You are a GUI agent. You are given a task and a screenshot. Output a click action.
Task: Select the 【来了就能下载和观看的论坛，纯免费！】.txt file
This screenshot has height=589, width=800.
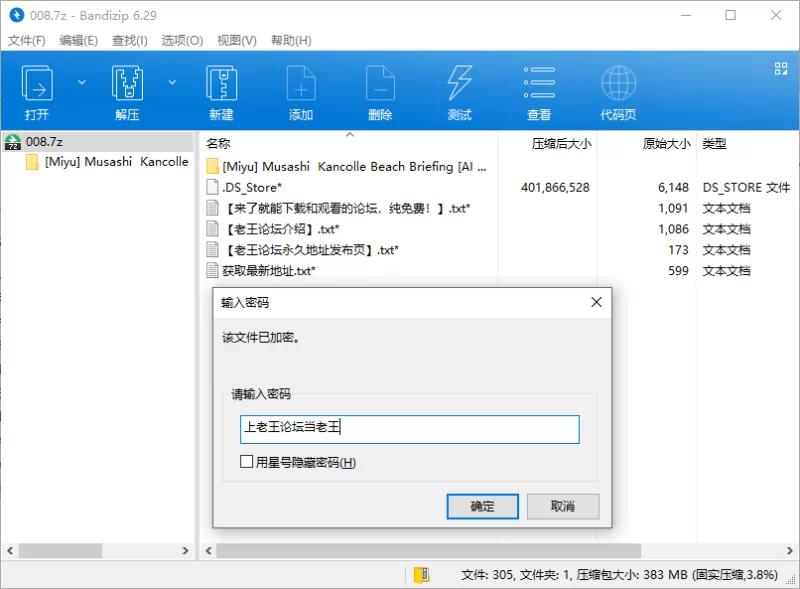(x=346, y=208)
